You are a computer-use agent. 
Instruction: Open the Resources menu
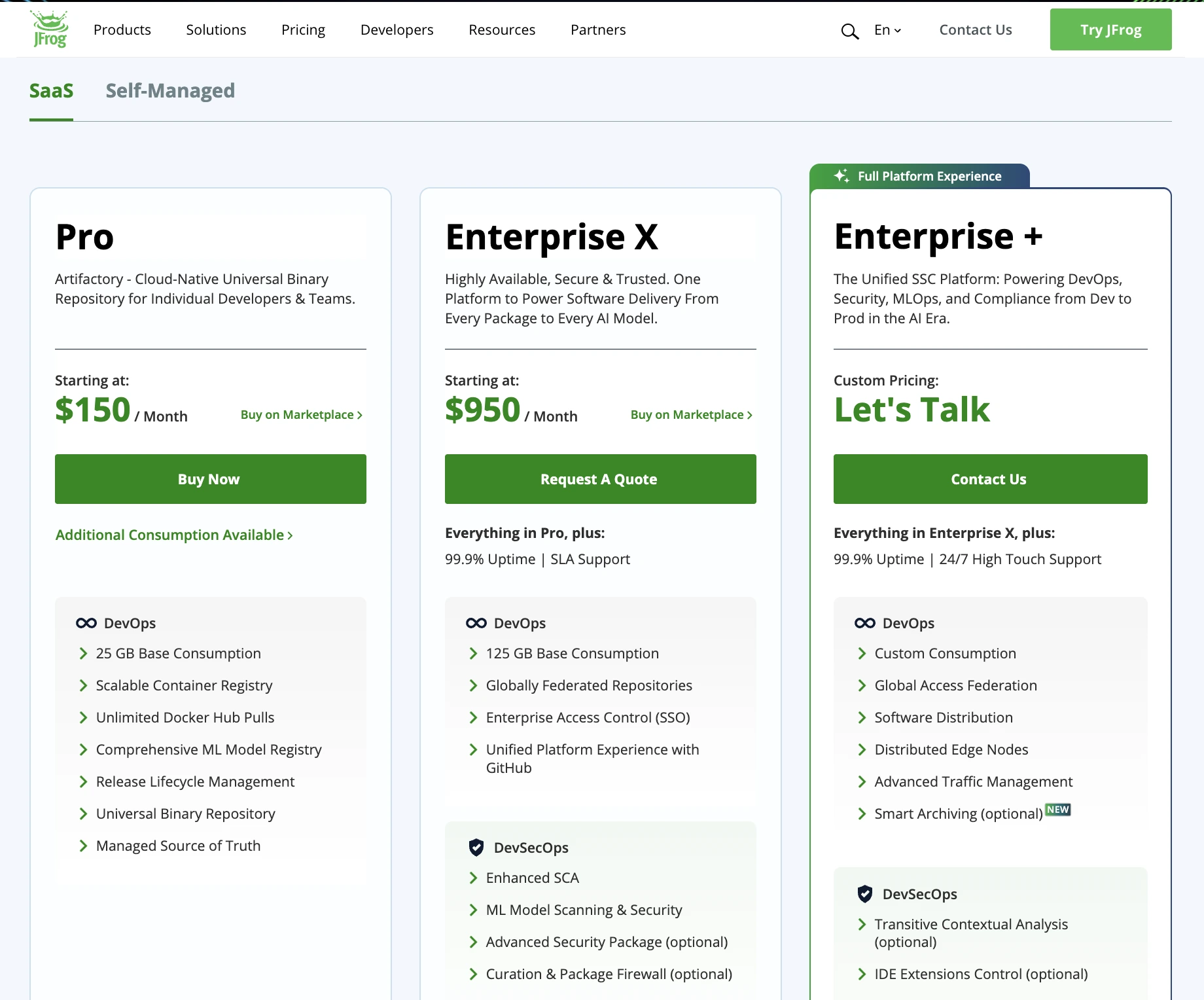coord(501,29)
